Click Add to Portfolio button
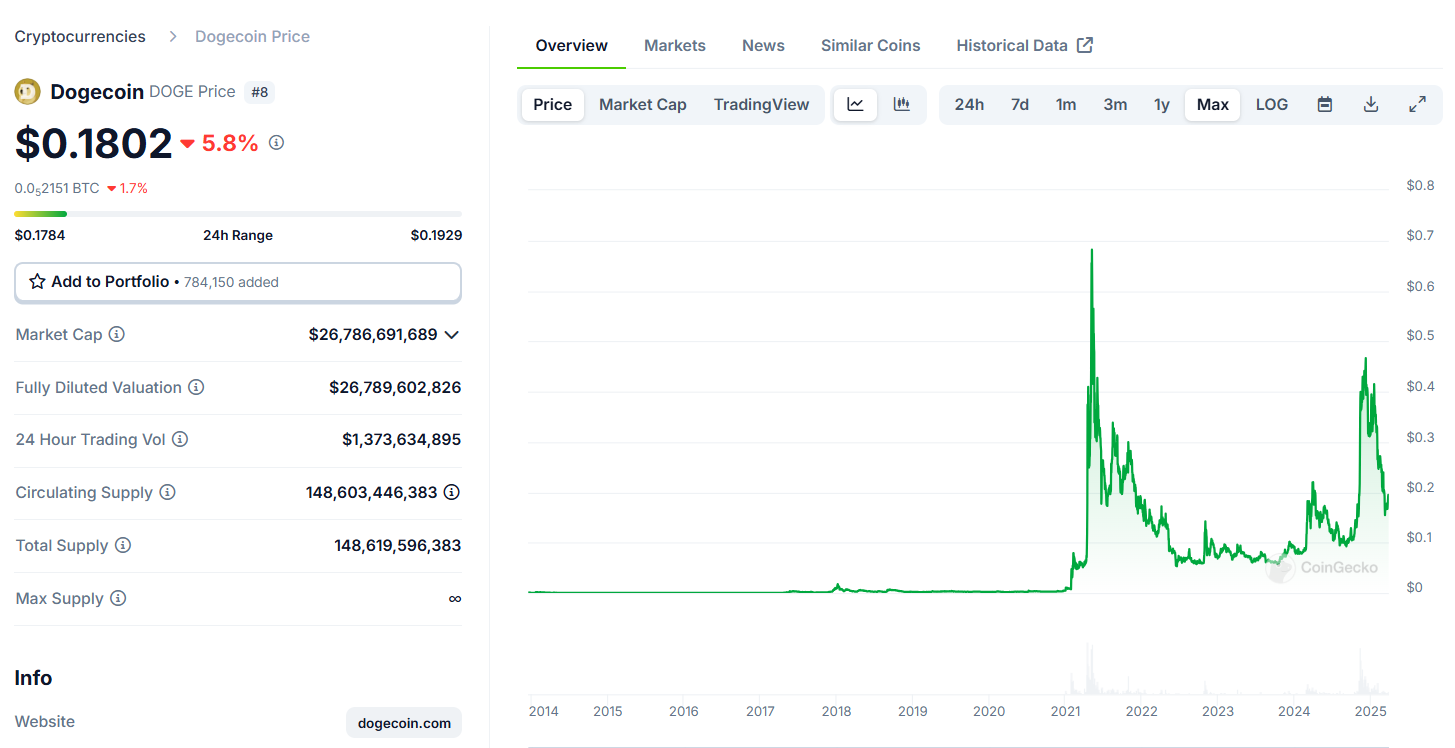 (238, 282)
